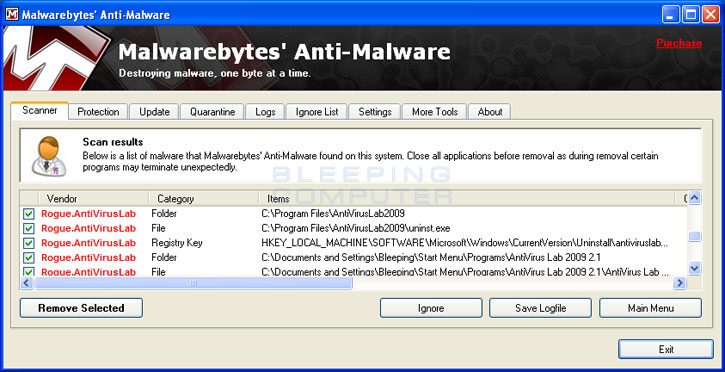Image resolution: width=725 pixels, height=372 pixels.
Task: Click the horizontal scrollbar right arrow
Action: [x=680, y=283]
